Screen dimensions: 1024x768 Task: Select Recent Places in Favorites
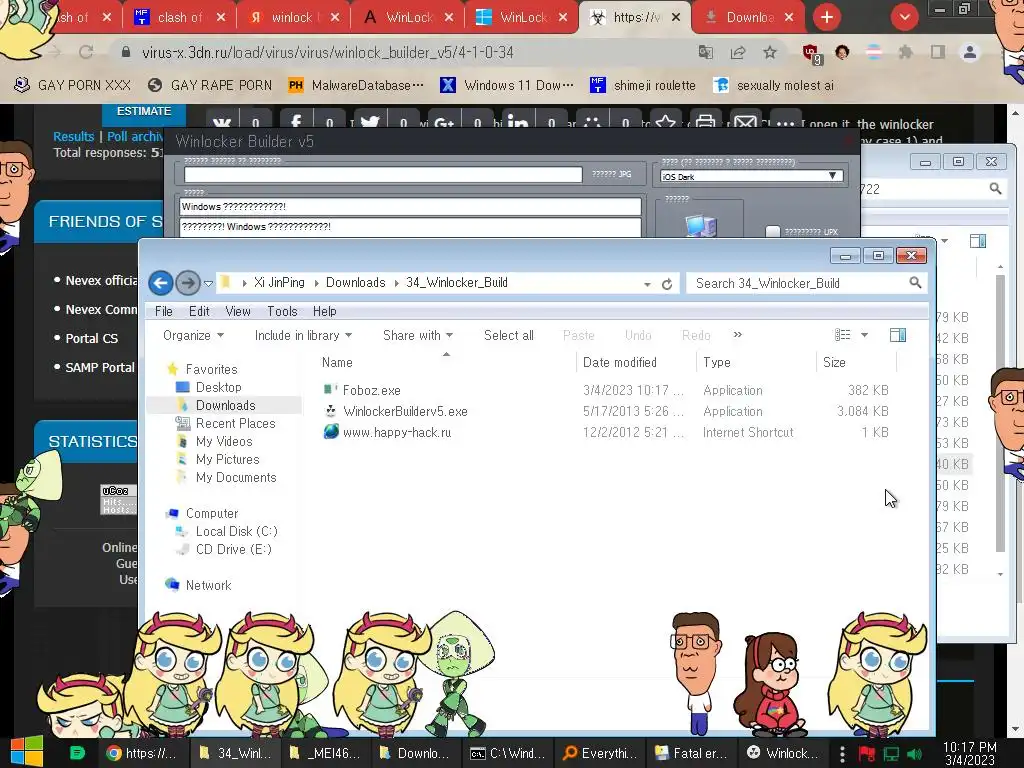(x=235, y=423)
